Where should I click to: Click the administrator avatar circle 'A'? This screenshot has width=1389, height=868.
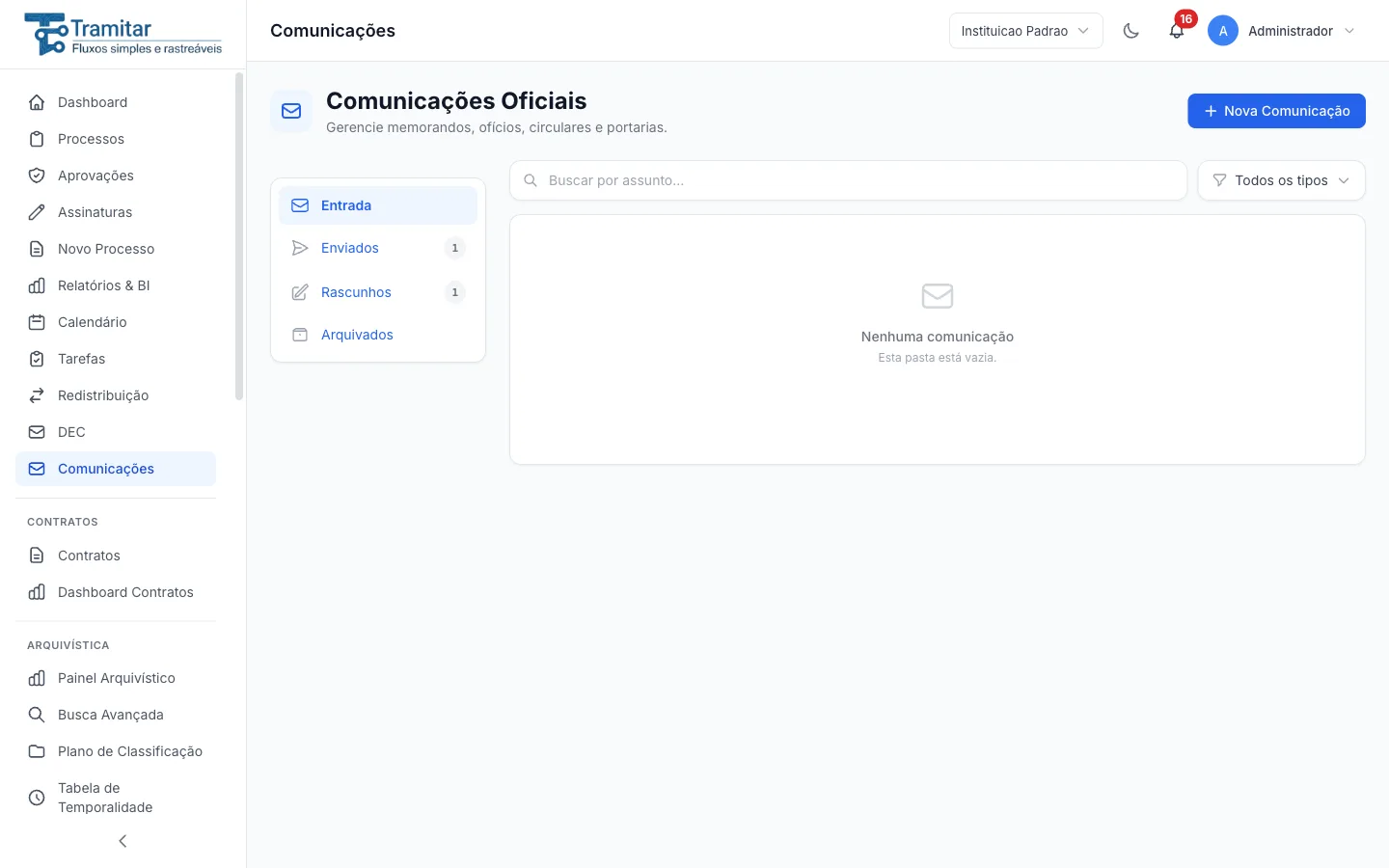coord(1223,31)
